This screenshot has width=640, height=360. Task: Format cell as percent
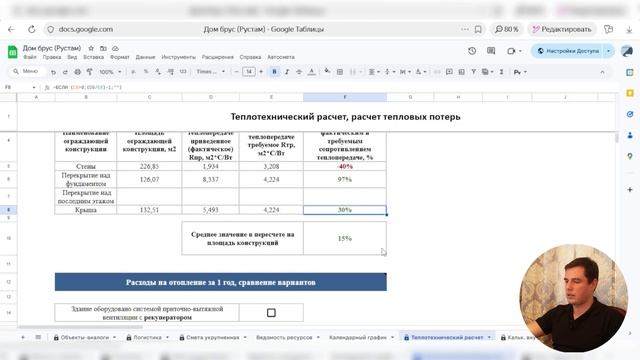(x=146, y=72)
